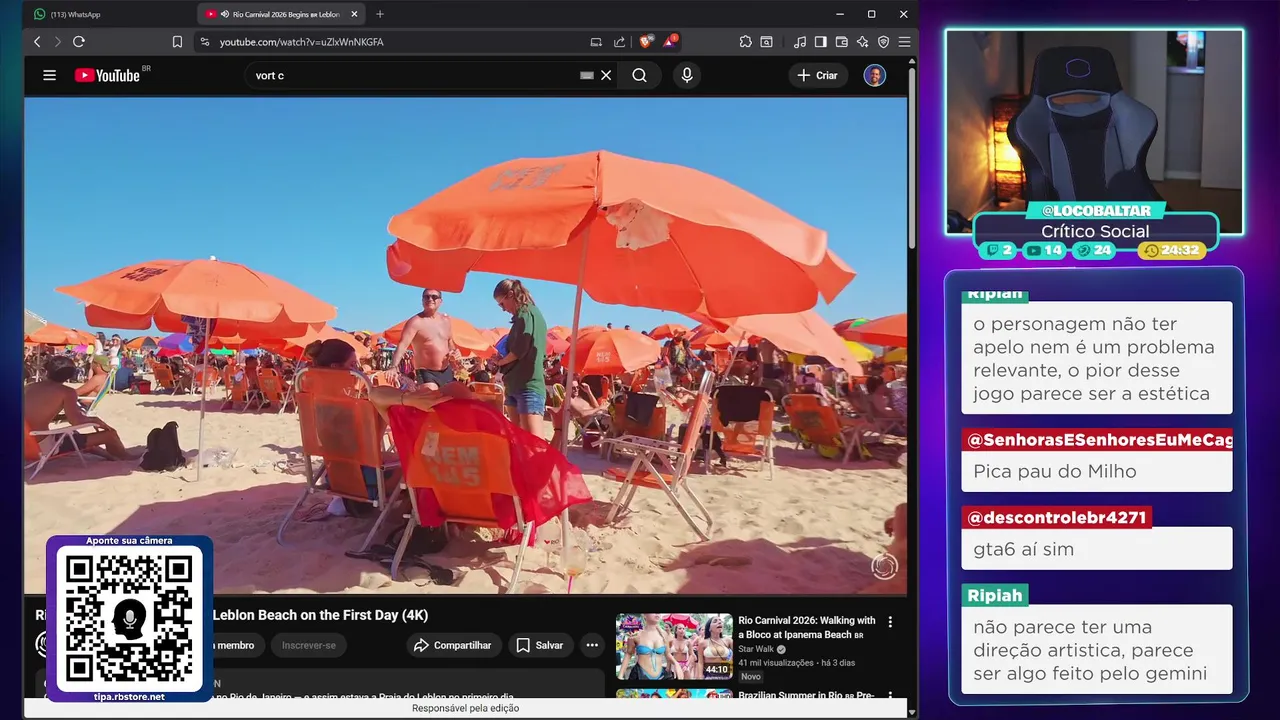Open 'Rio Carnival 2026: Walking with a Bloco' title

point(807,627)
